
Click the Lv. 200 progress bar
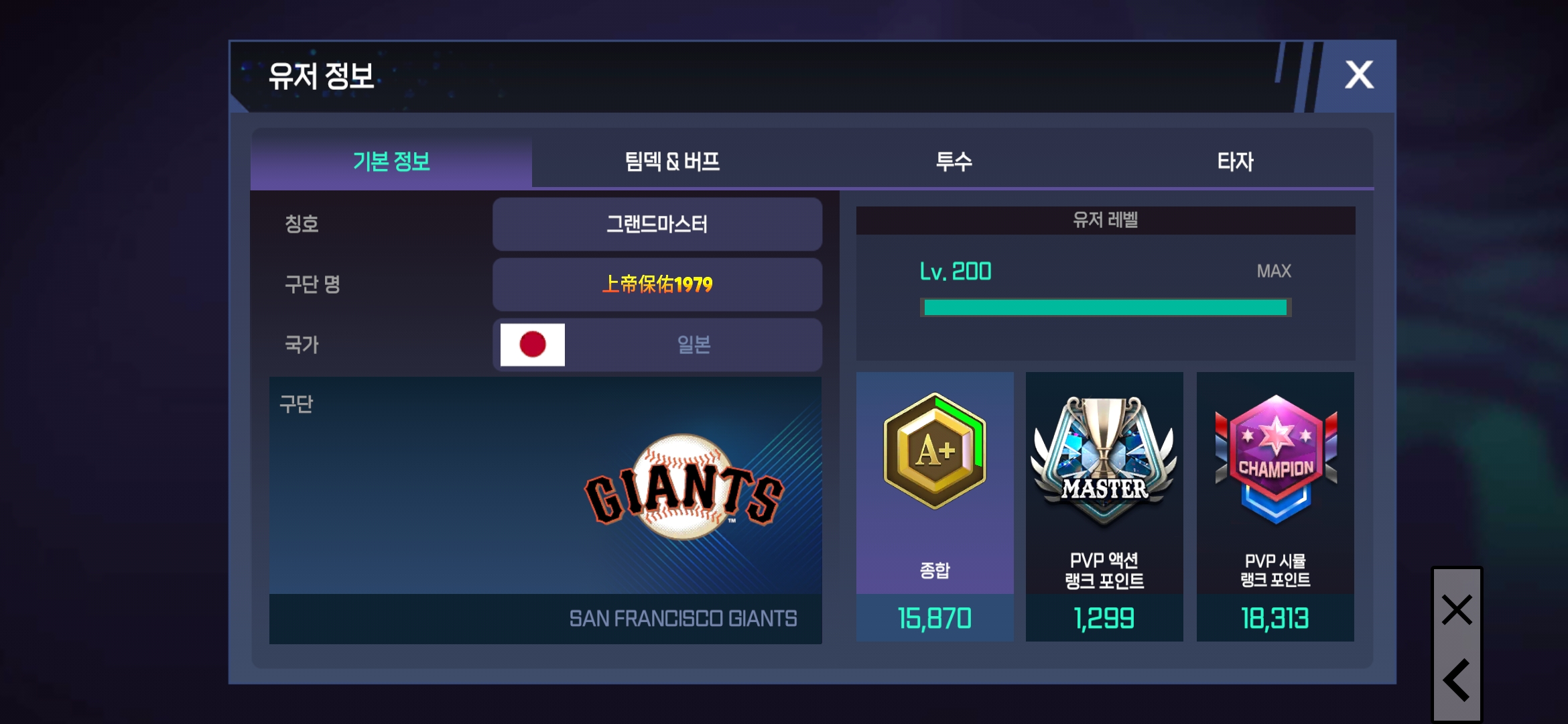(x=1106, y=308)
